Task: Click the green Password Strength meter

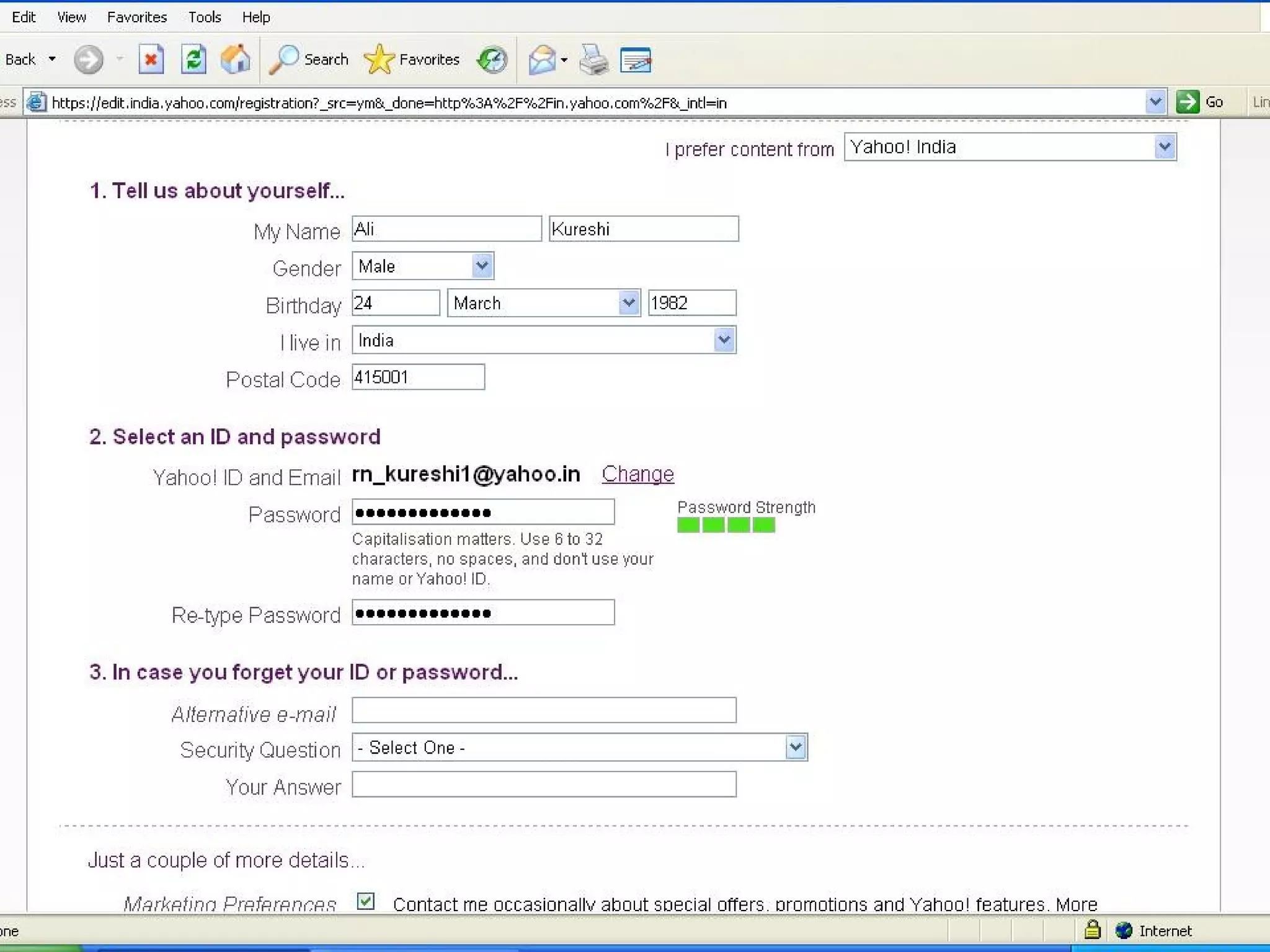Action: tap(726, 526)
